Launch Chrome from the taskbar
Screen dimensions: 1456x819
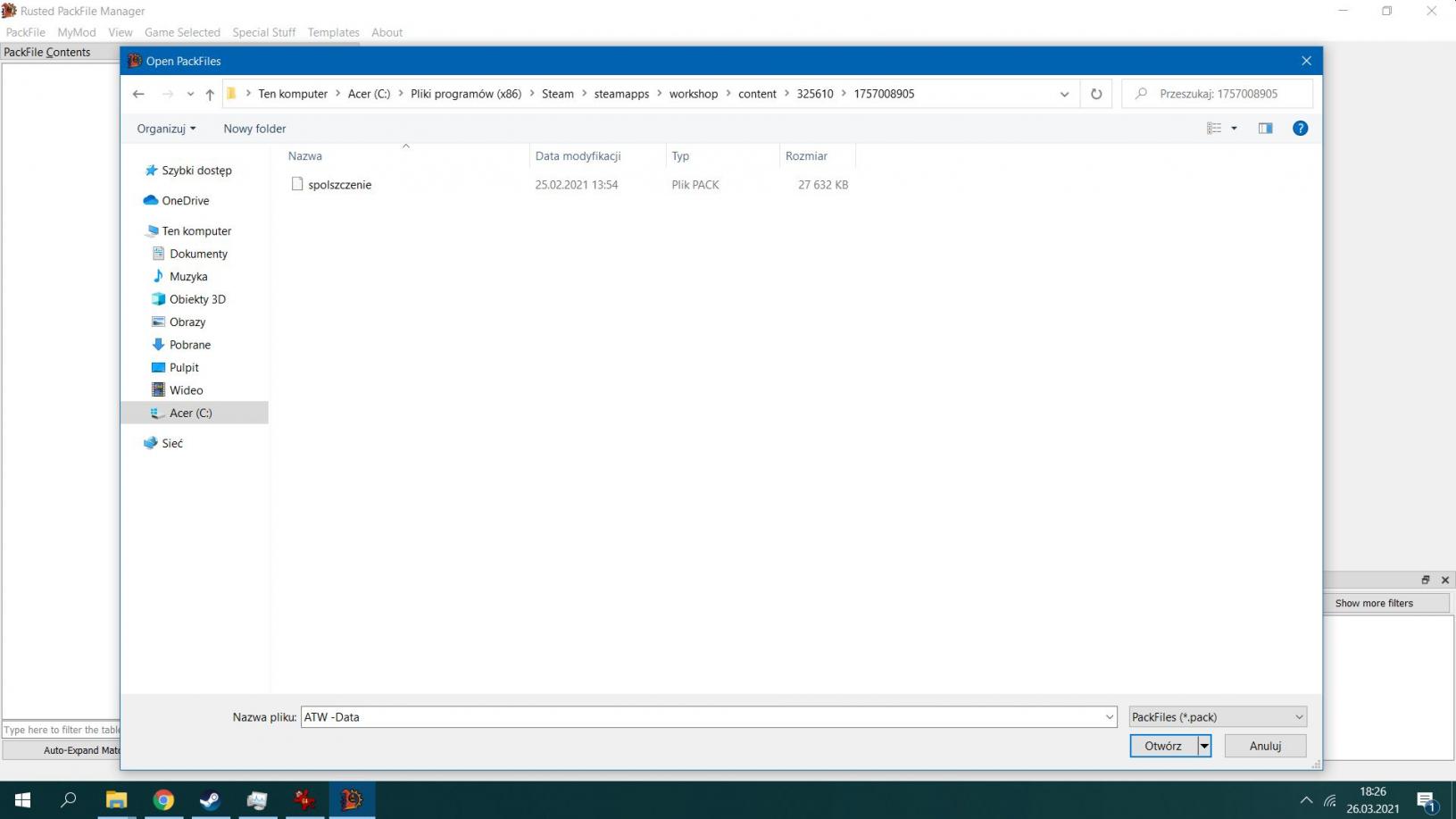(x=163, y=799)
